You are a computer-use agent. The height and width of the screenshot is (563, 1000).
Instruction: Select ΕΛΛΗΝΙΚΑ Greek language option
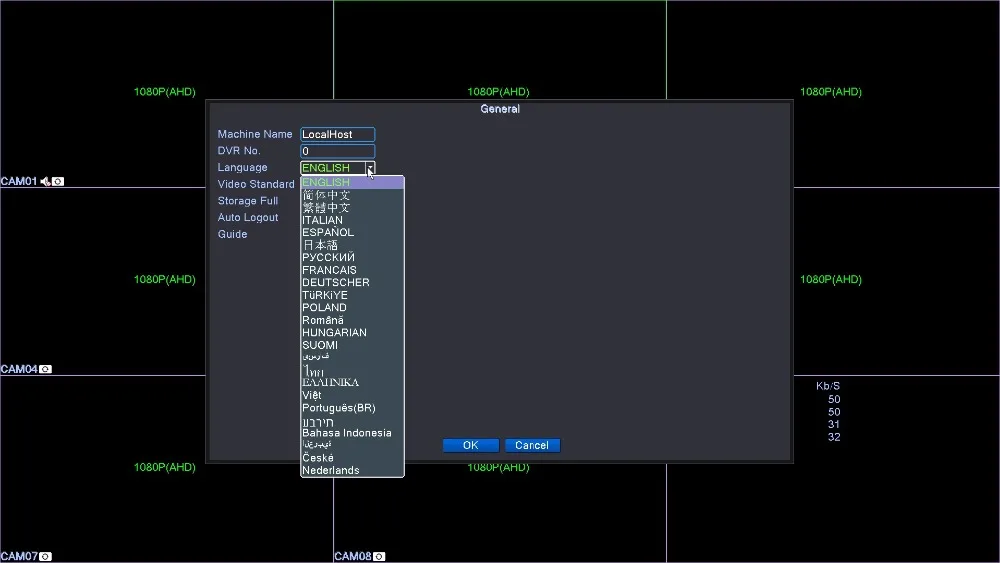click(352, 383)
